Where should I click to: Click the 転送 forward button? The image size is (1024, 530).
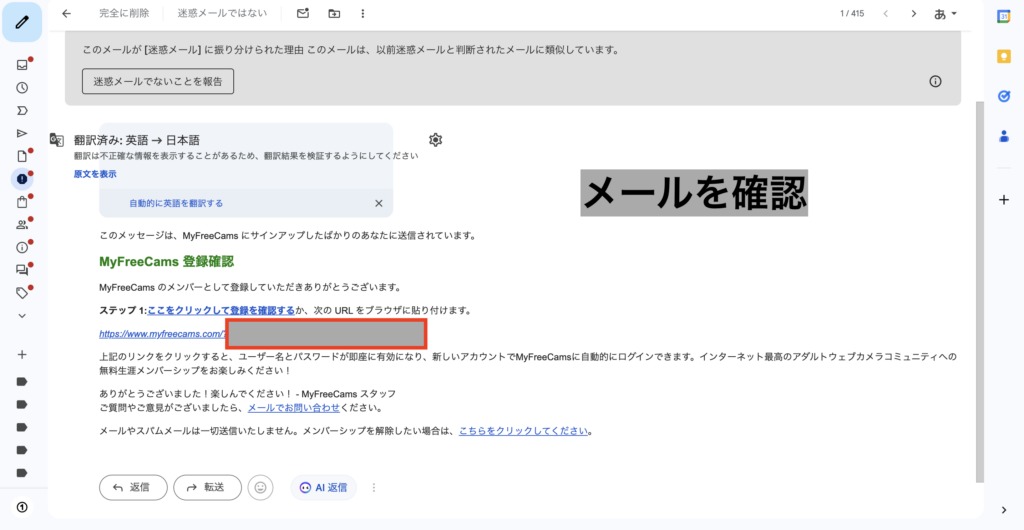coord(208,487)
